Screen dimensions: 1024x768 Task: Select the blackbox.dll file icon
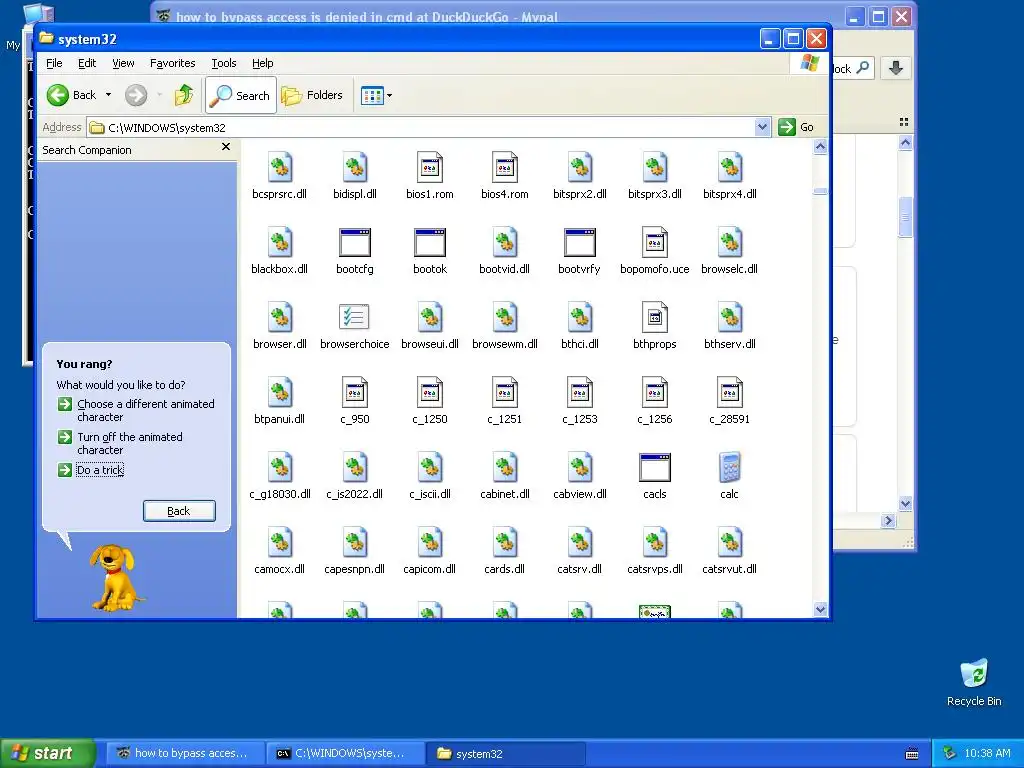click(280, 242)
